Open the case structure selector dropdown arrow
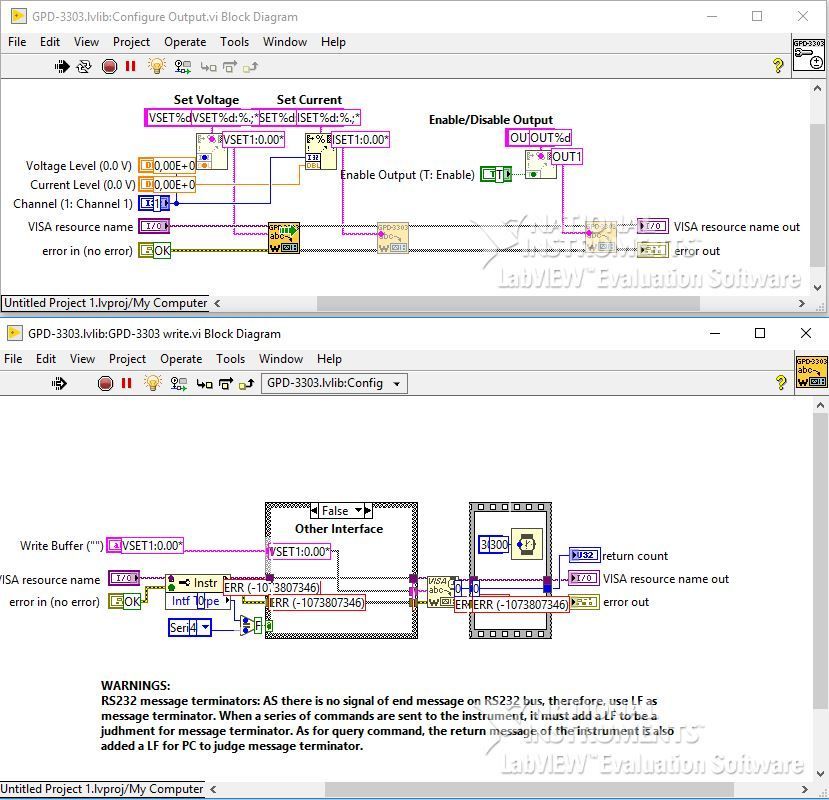 (358, 511)
